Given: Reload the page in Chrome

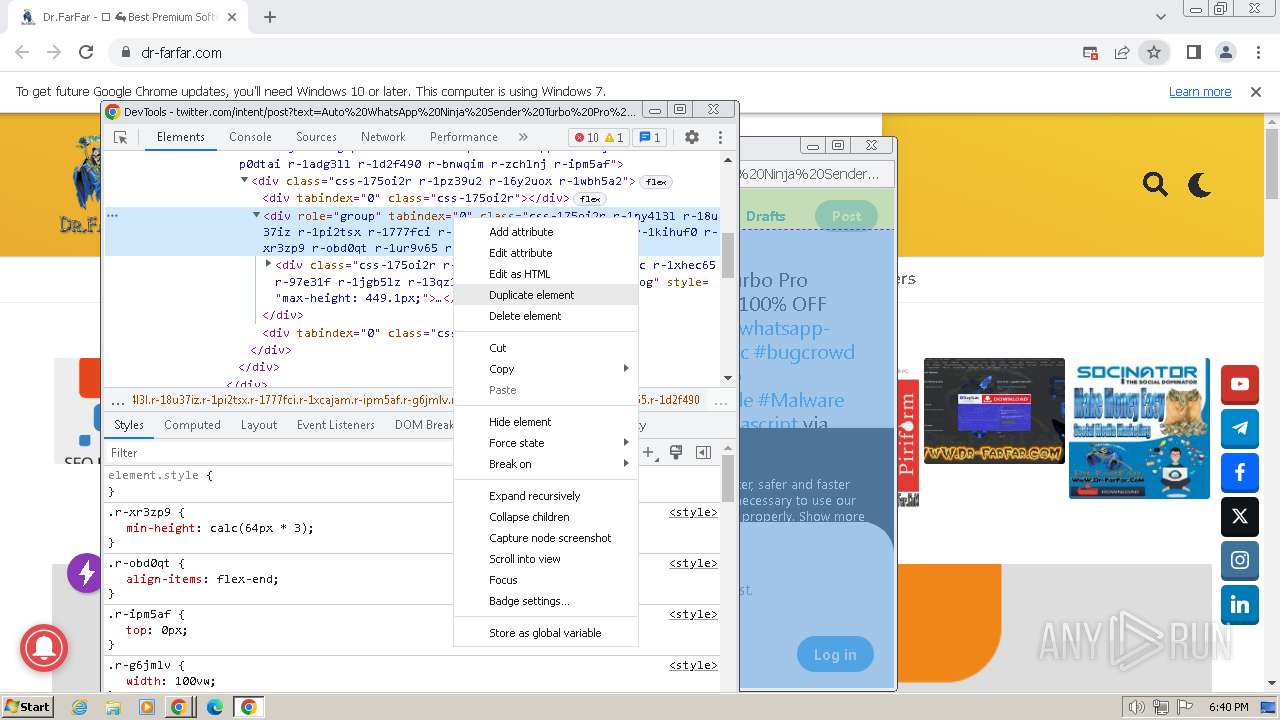Looking at the screenshot, I should pos(86,52).
